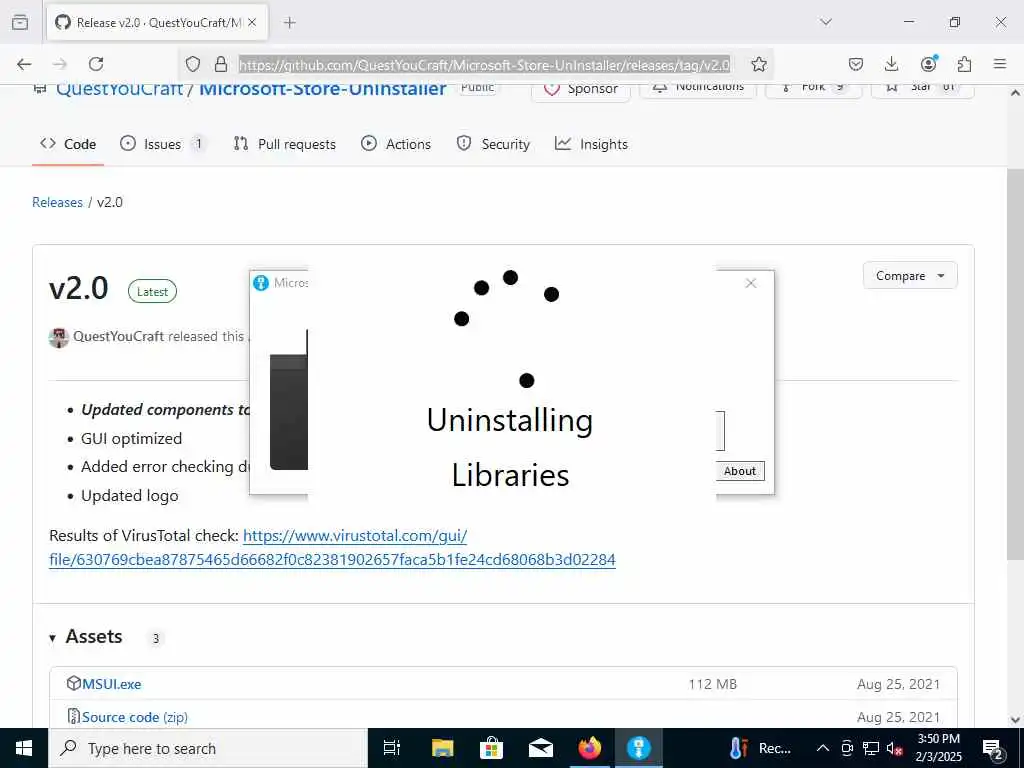Reload the page with the refresh icon
1024x768 pixels.
[96, 64]
